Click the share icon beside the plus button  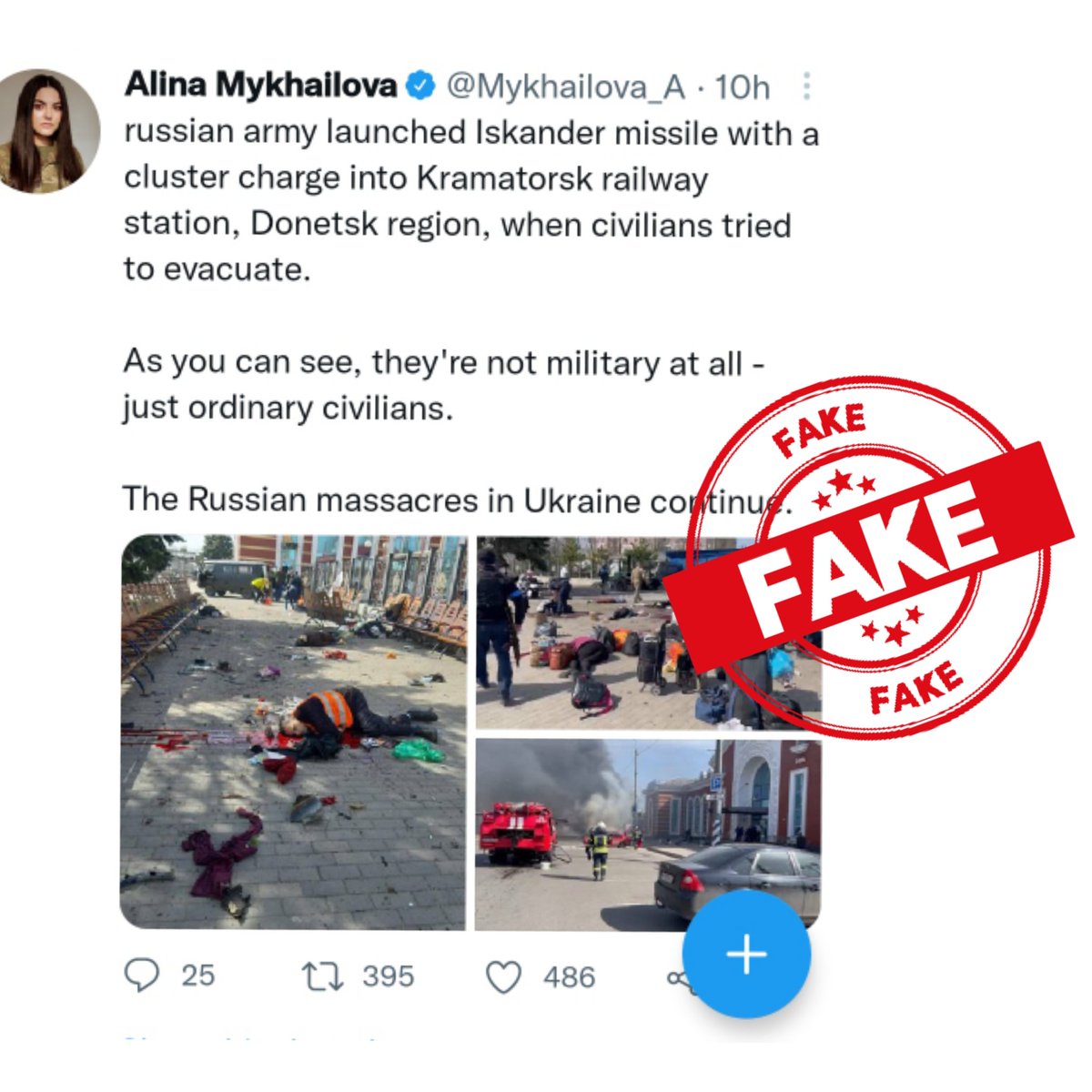pyautogui.click(x=678, y=979)
